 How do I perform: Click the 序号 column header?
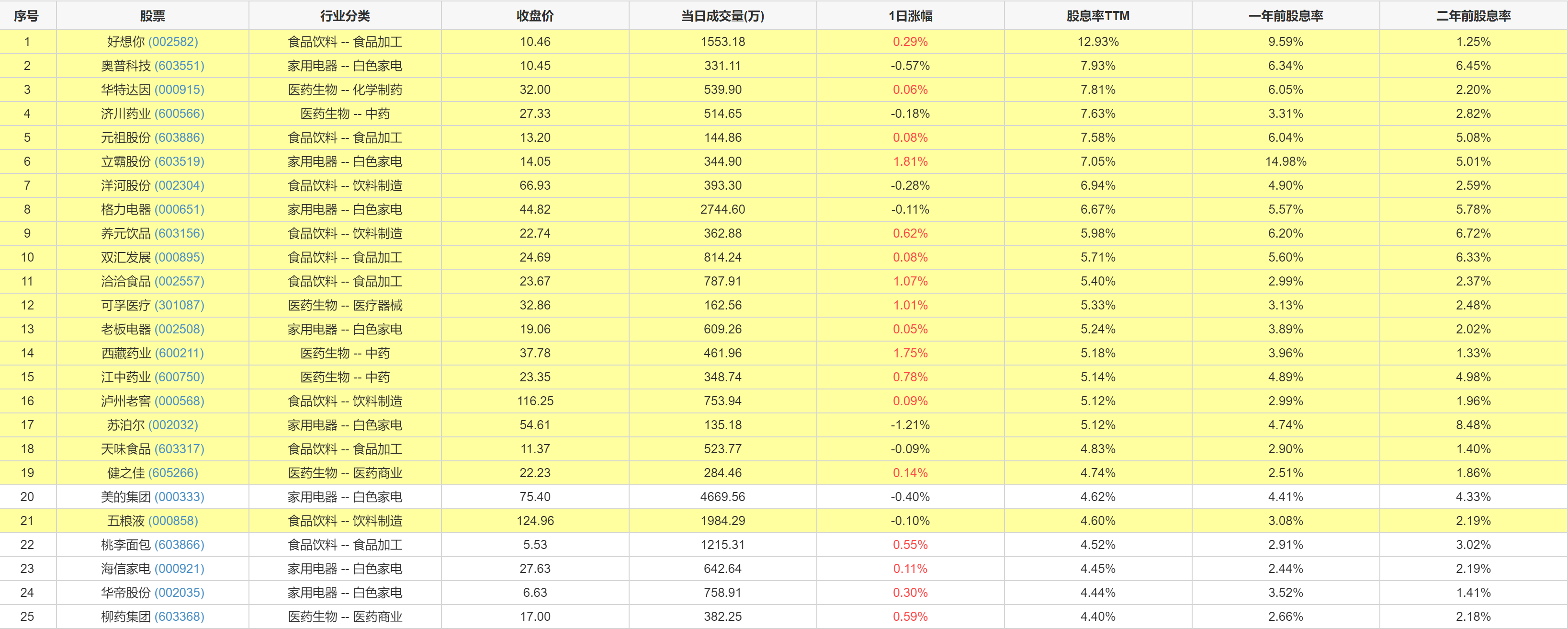(27, 16)
